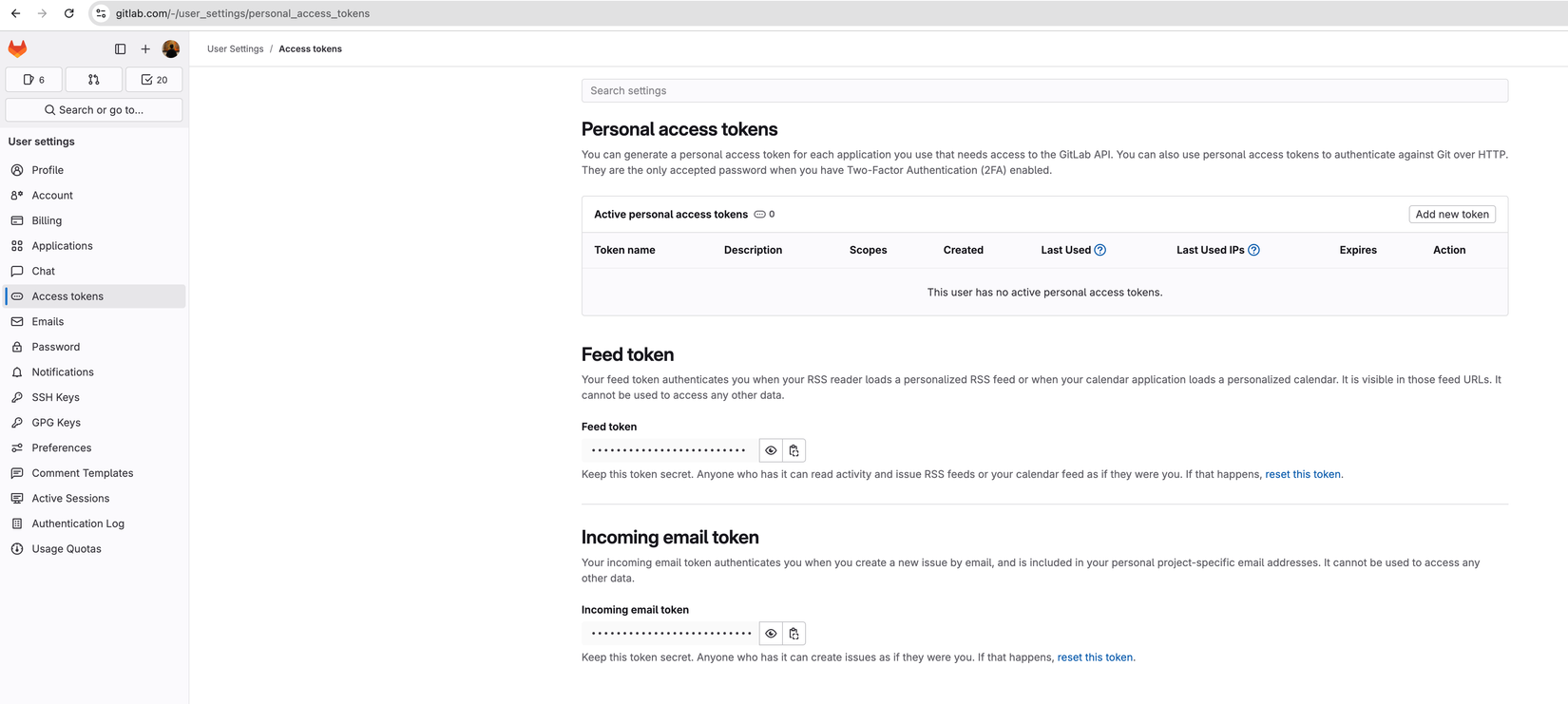Reveal the feed token with eye icon
This screenshot has height=704, width=1568.
[771, 450]
